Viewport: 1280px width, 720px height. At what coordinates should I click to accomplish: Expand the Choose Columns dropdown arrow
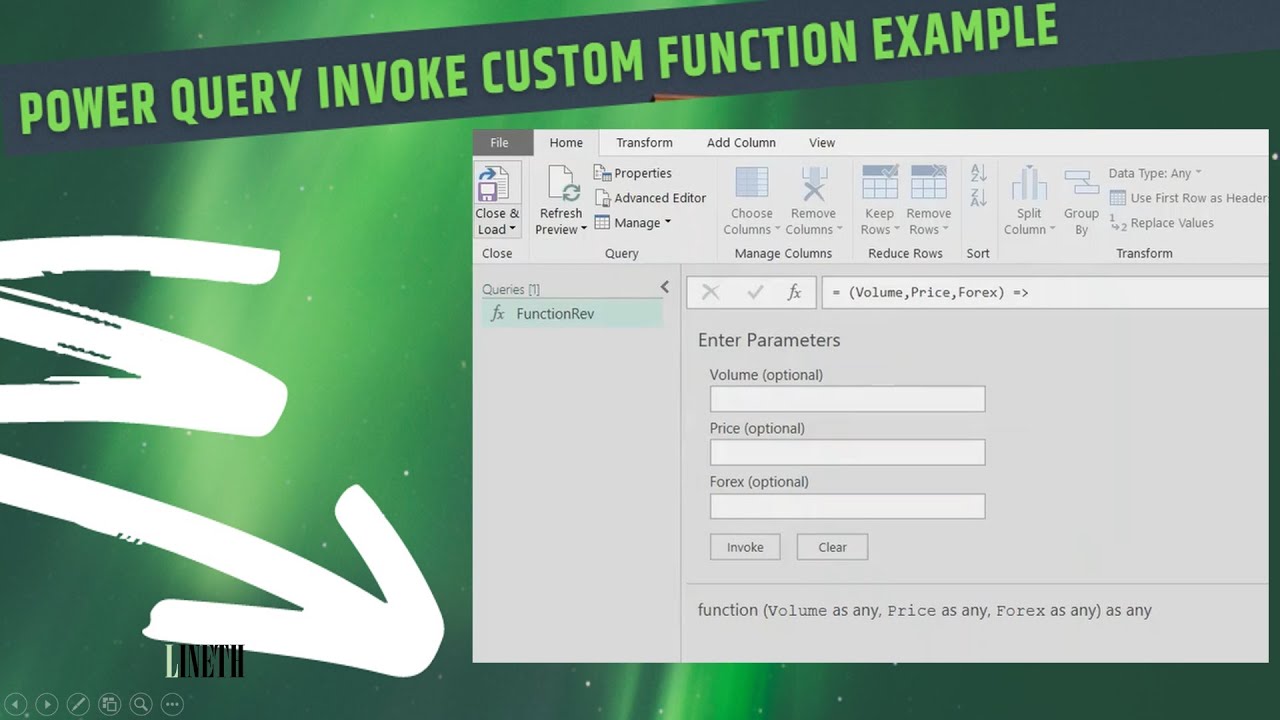pos(777,230)
